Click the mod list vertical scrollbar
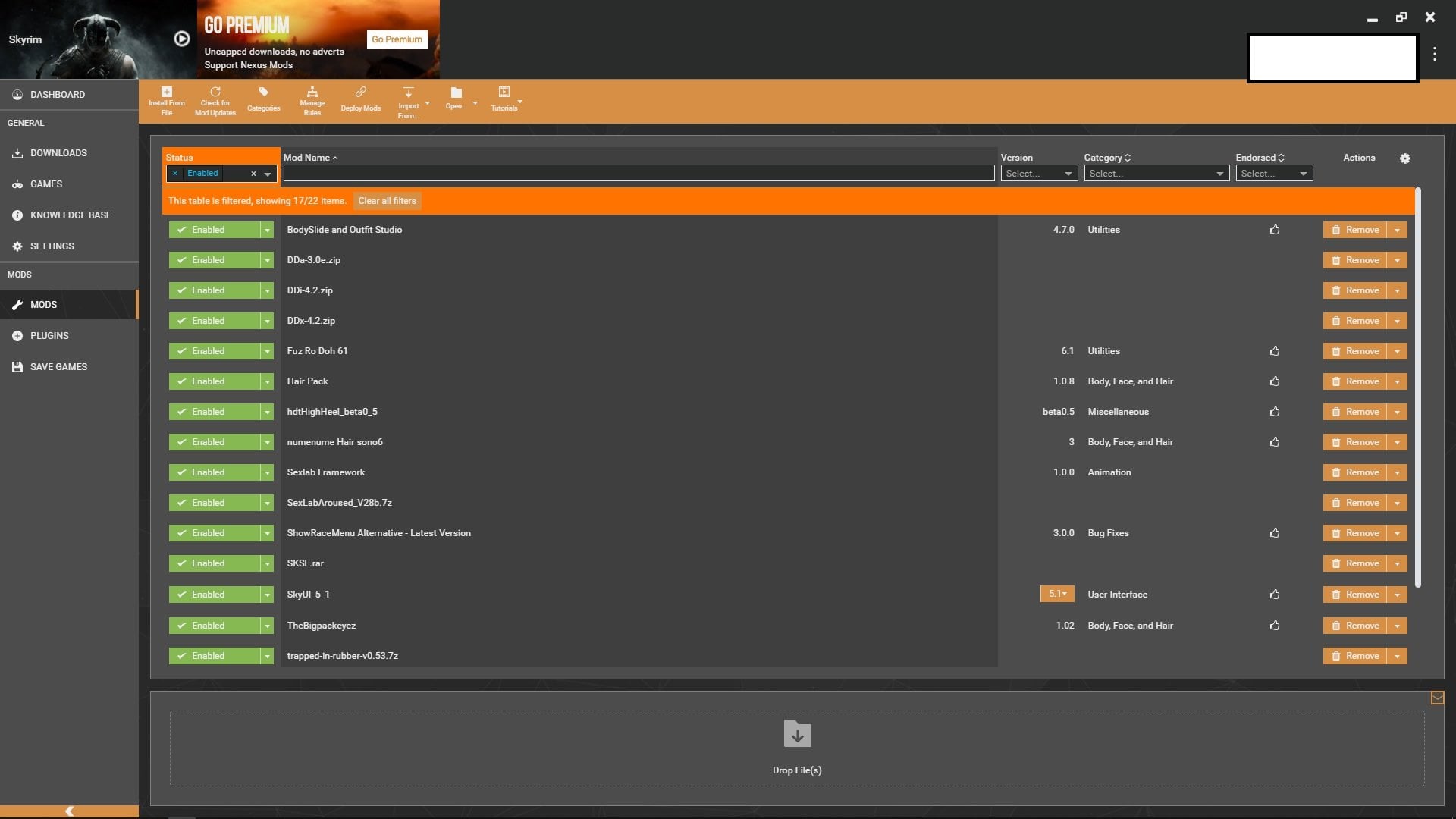Image resolution: width=1456 pixels, height=819 pixels. pyautogui.click(x=1417, y=388)
